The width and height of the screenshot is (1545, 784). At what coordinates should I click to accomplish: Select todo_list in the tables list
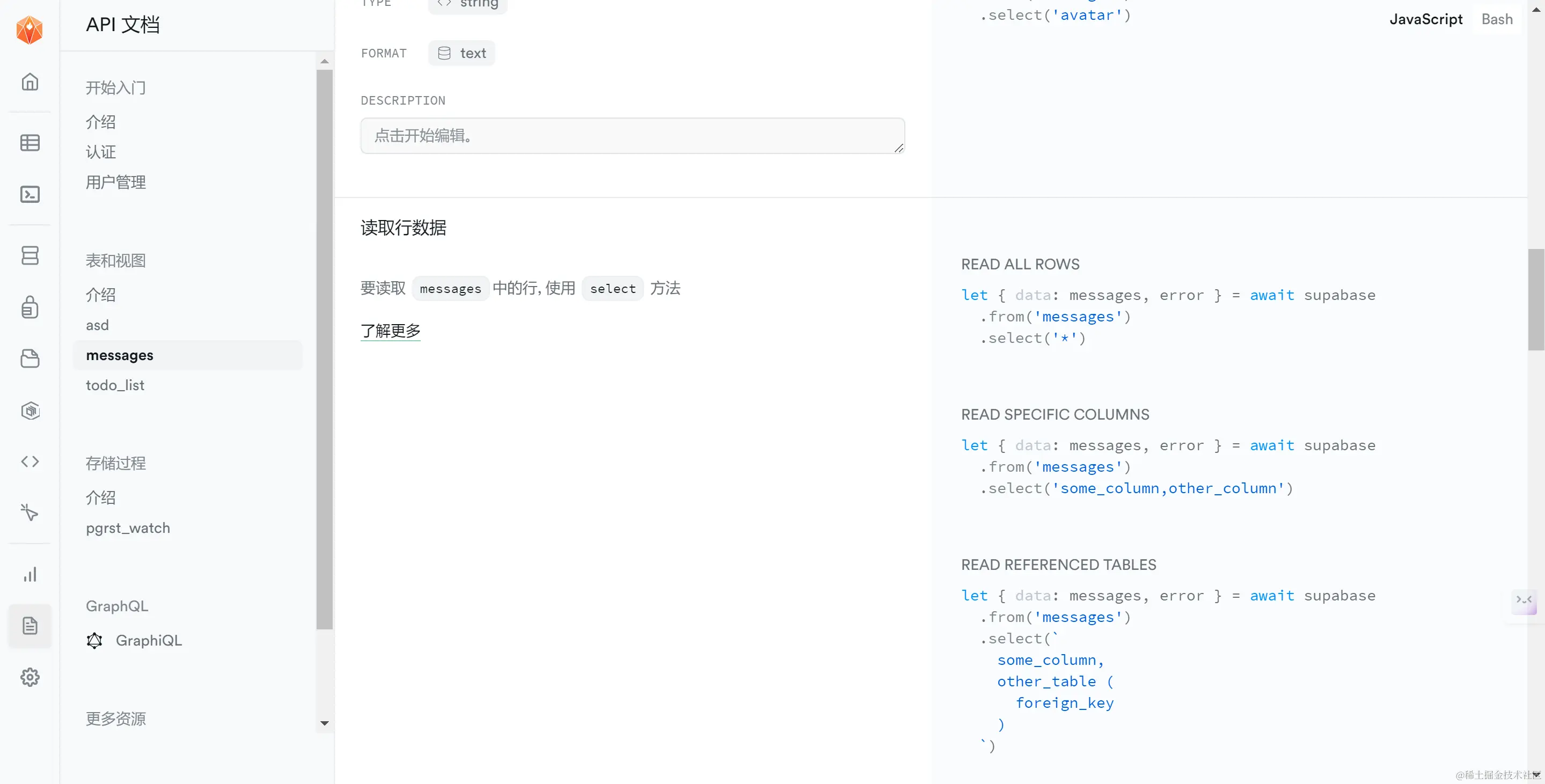click(115, 385)
